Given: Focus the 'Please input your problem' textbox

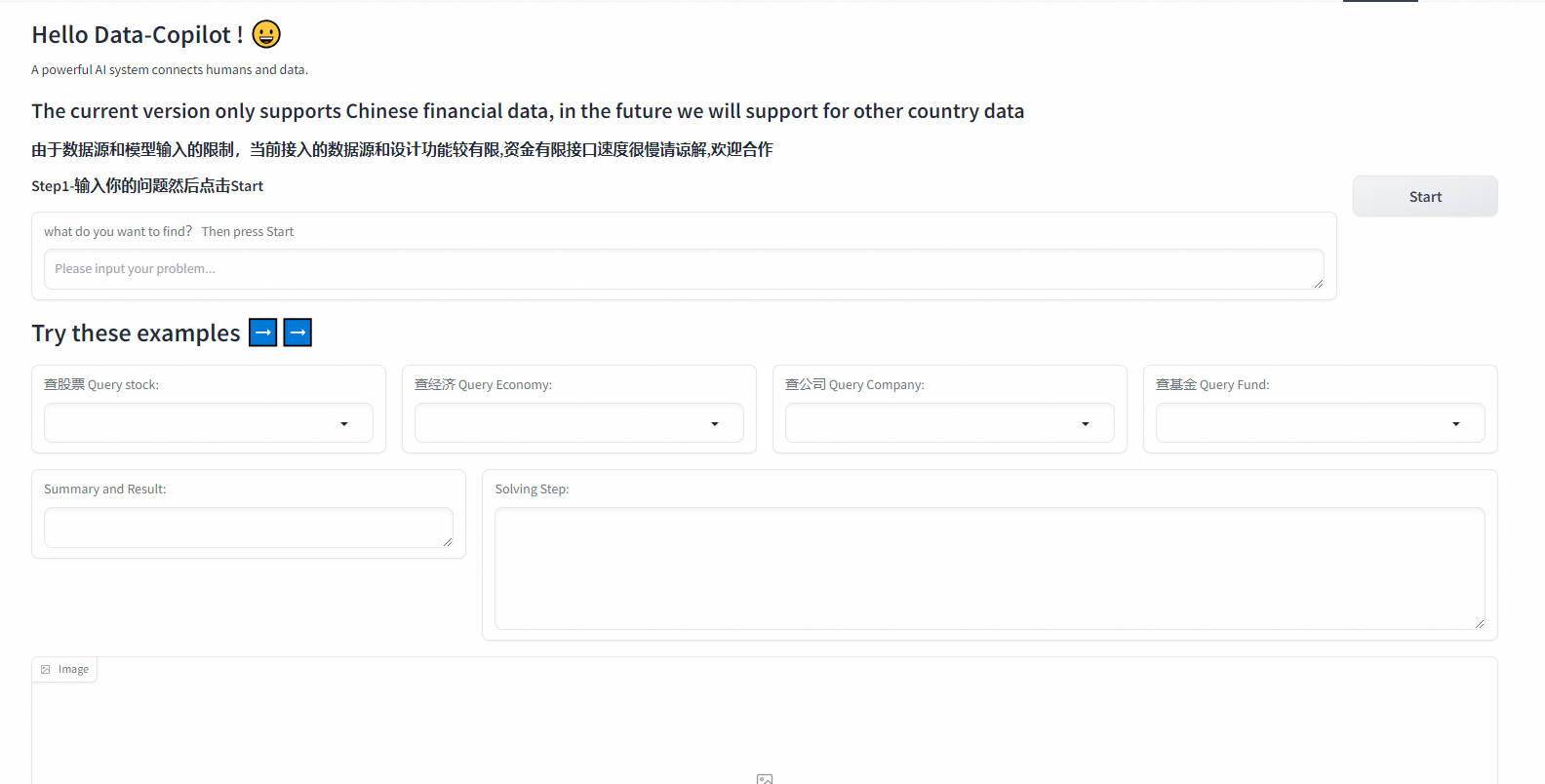Looking at the screenshot, I should (x=684, y=269).
